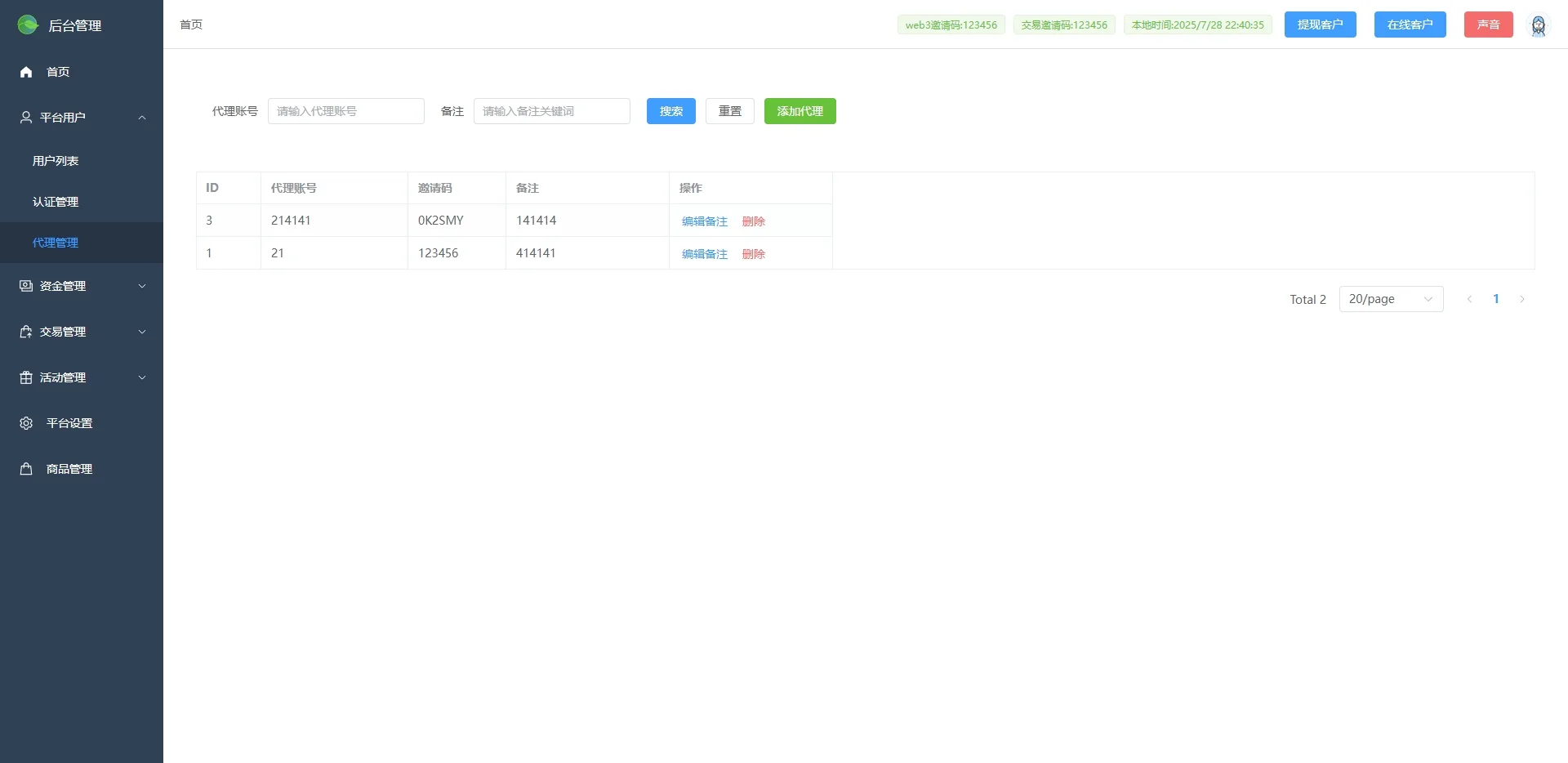Open the 20/page page size dropdown
The image size is (1568, 763).
point(1391,299)
